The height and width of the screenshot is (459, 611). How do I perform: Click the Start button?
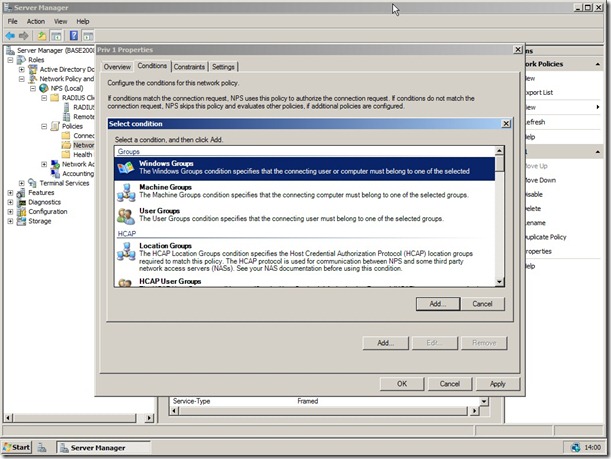(17, 447)
